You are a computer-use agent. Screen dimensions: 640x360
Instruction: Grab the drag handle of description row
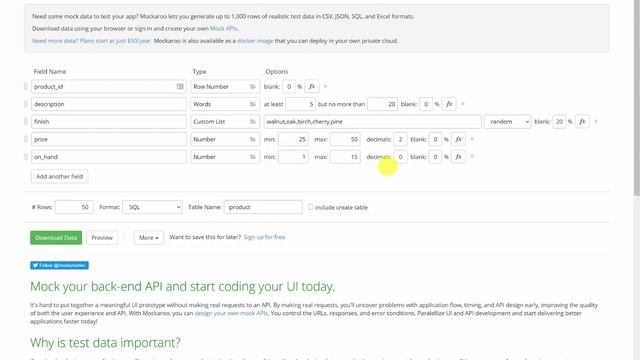coord(26,104)
